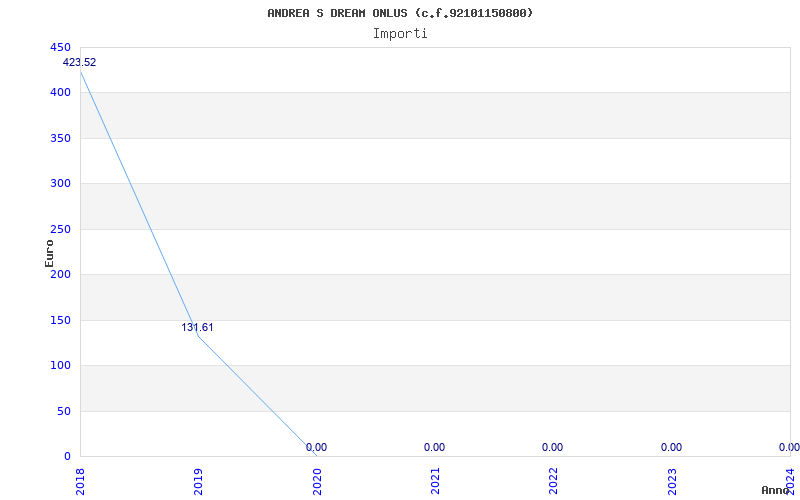Image resolution: width=800 pixels, height=500 pixels.
Task: Click the 0.00 label above 2020
Action: click(x=316, y=447)
